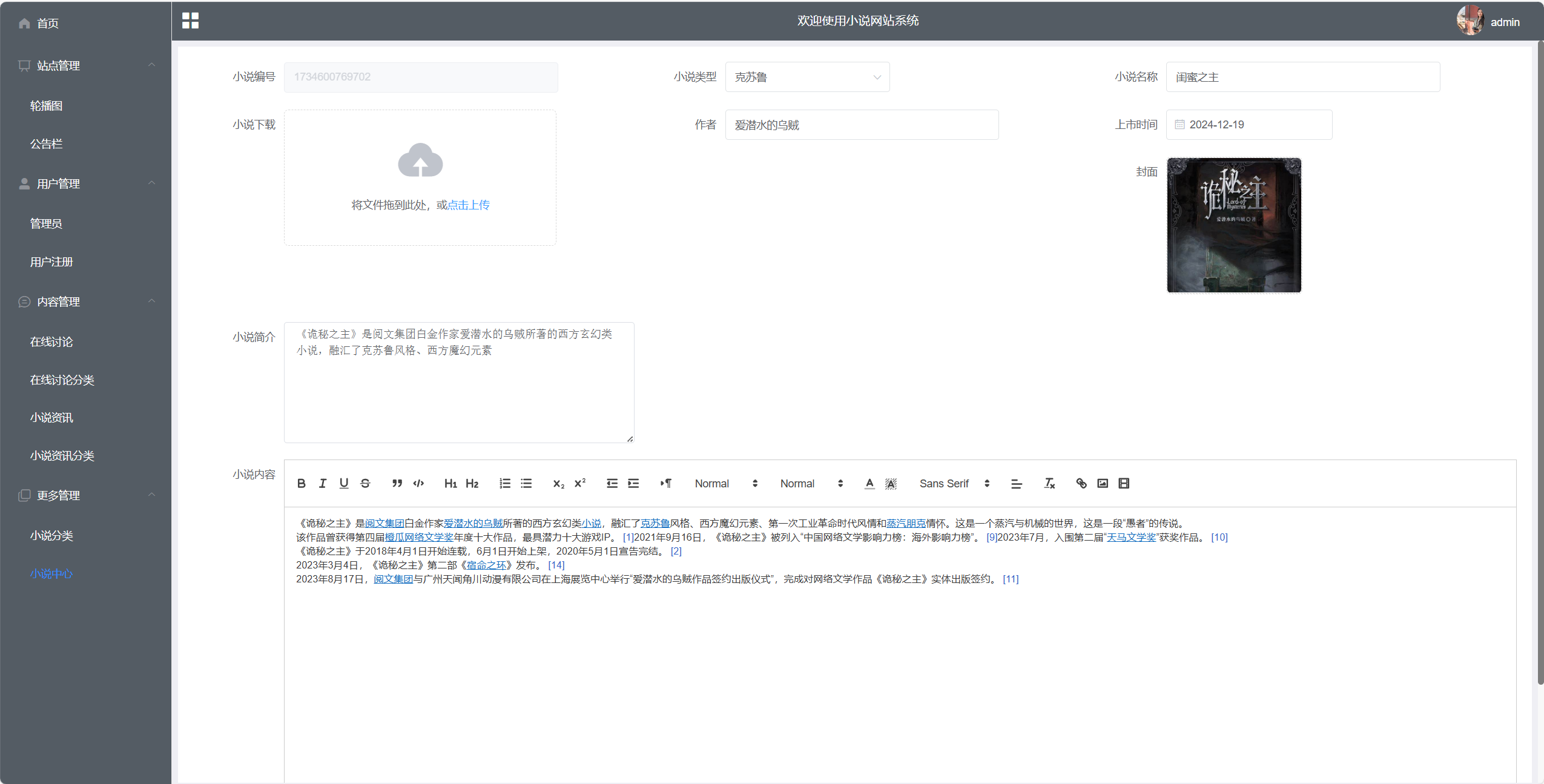Navigate to 首页 in the sidebar
The image size is (1544, 784).
(x=47, y=23)
